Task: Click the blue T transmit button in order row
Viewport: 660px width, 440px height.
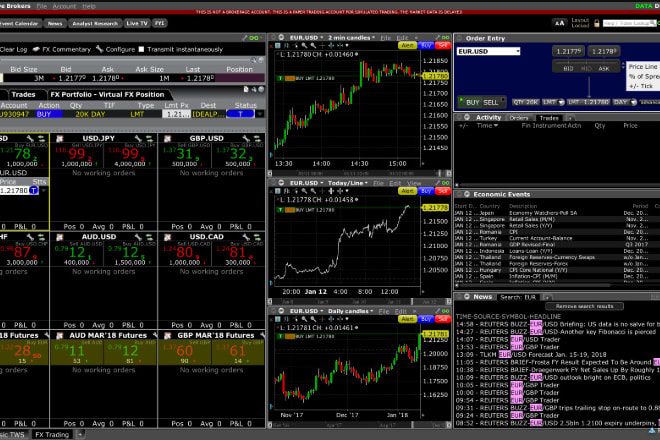Action: (240, 114)
